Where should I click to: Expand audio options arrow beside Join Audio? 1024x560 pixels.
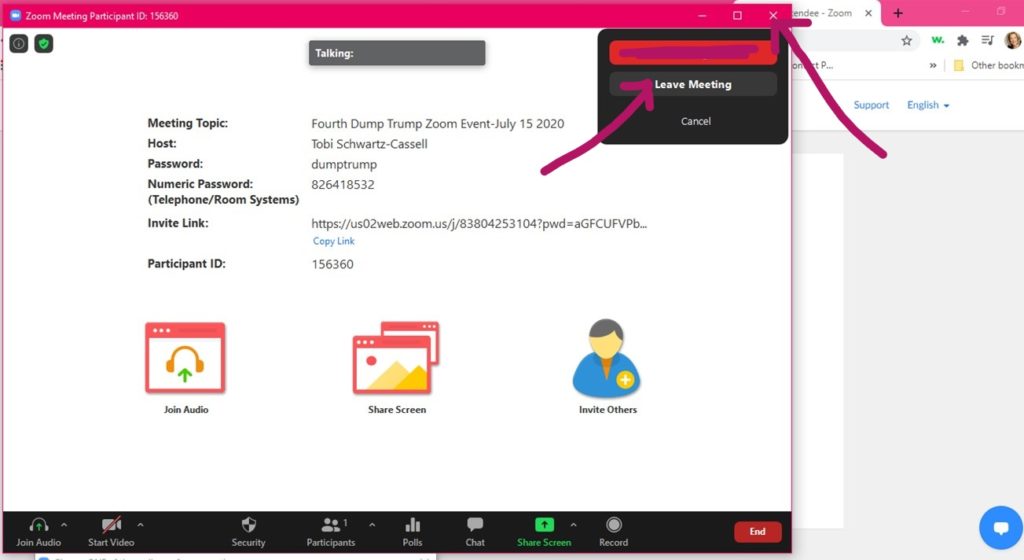coord(64,524)
